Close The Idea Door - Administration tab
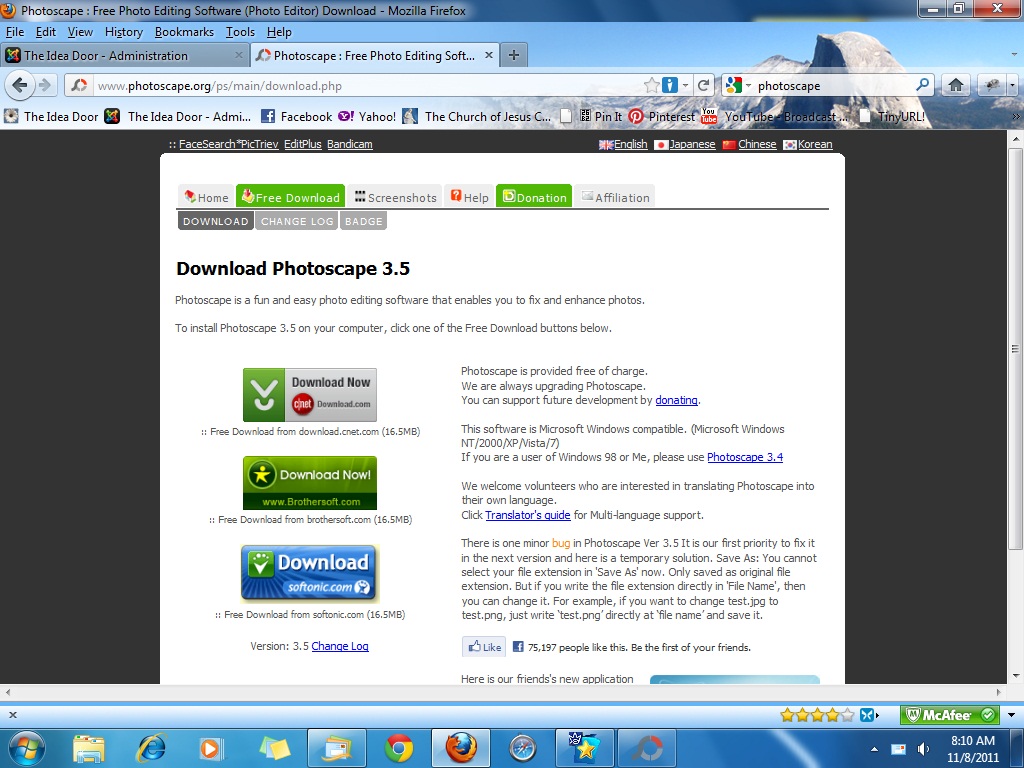Image resolution: width=1024 pixels, height=768 pixels. pos(239,56)
